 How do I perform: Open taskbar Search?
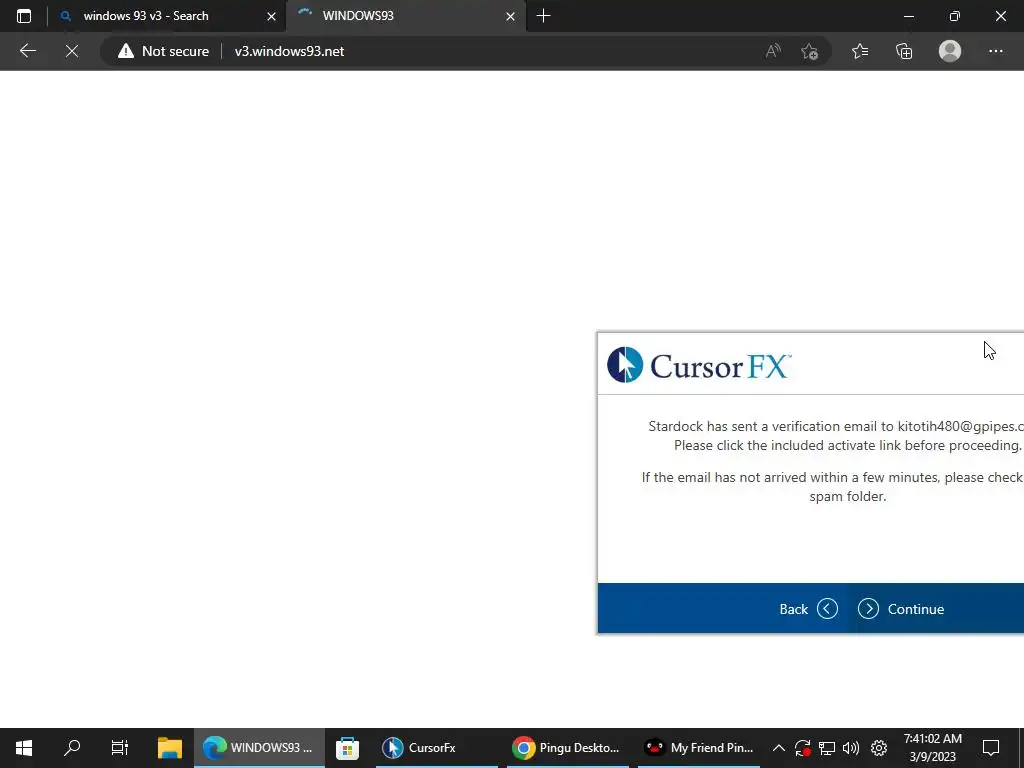[x=72, y=748]
